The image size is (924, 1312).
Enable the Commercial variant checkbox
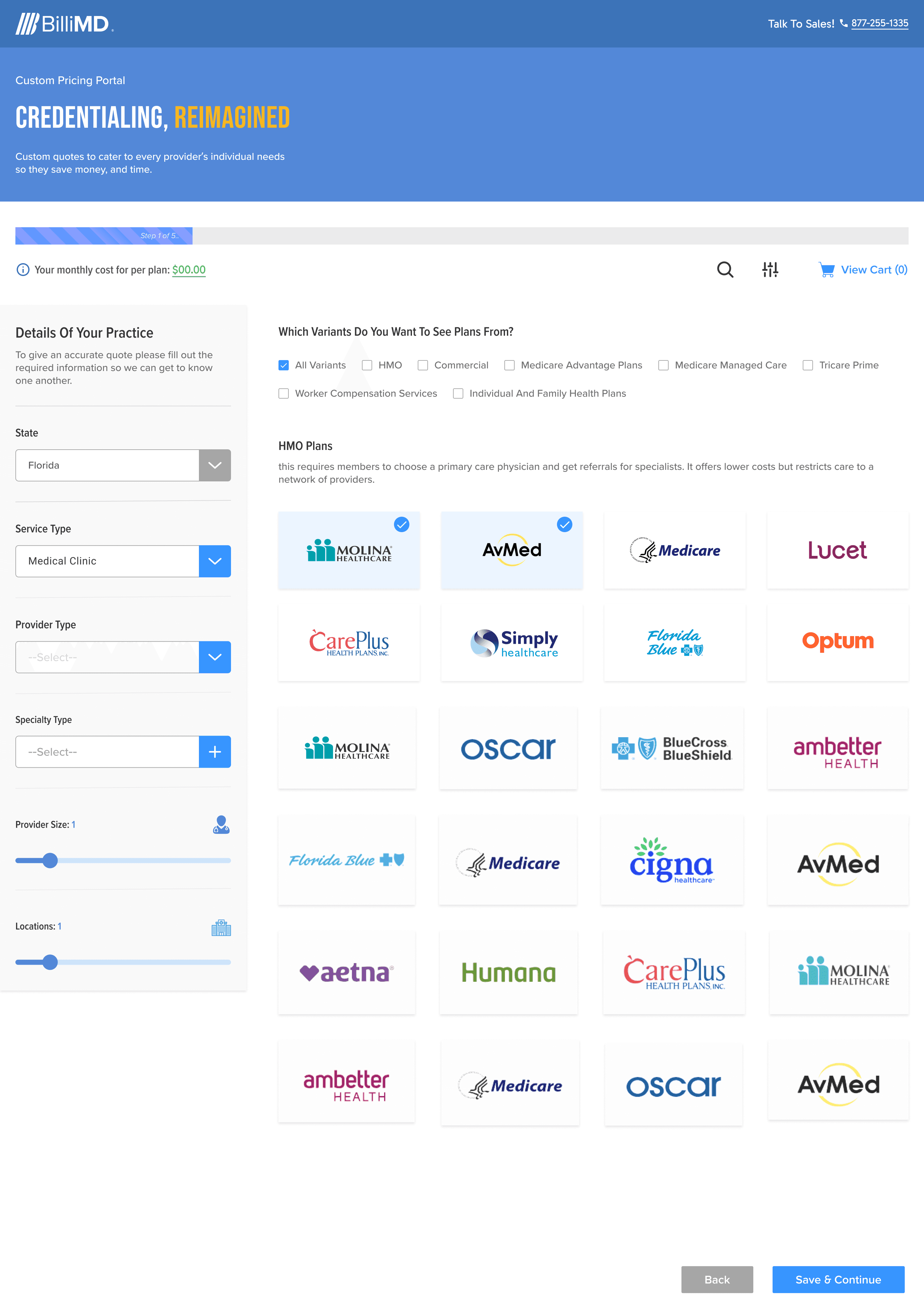click(423, 365)
